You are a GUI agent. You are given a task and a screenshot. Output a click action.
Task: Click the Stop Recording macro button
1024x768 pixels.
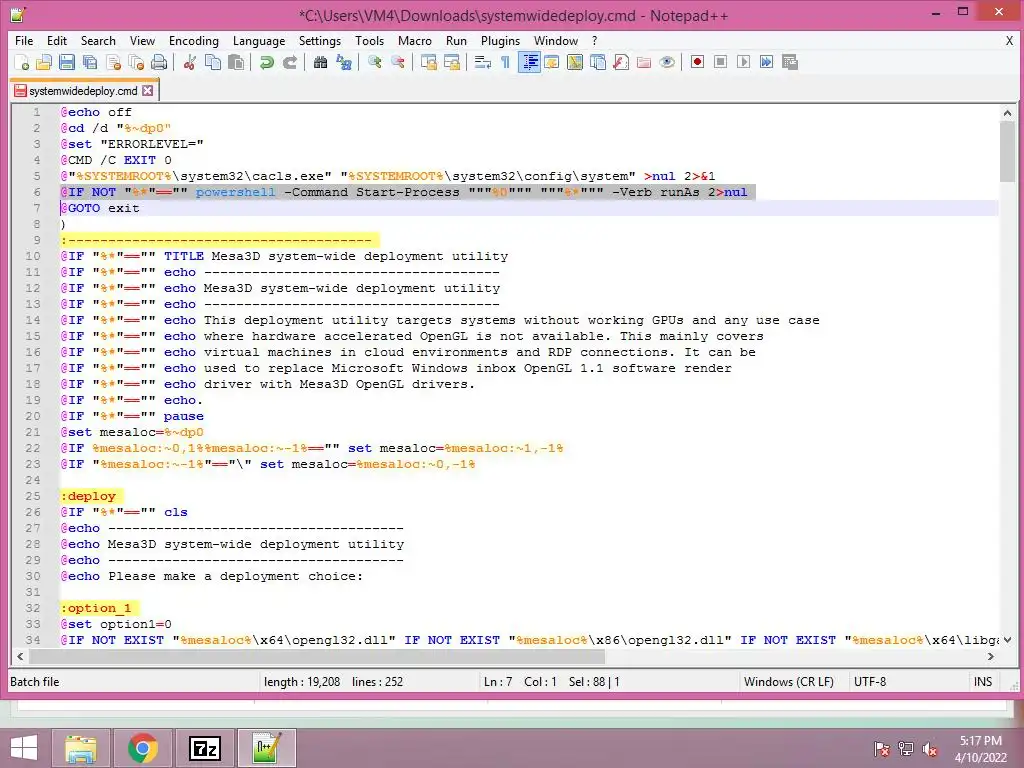(720, 62)
